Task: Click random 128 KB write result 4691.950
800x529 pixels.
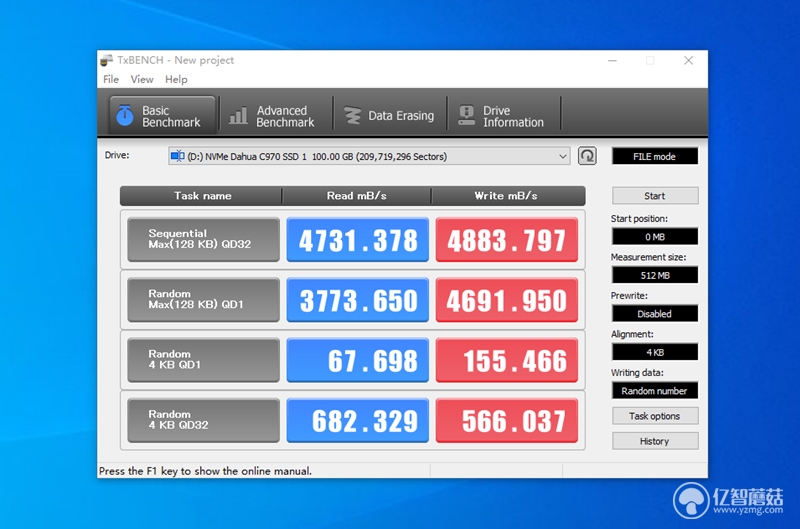Action: click(507, 300)
